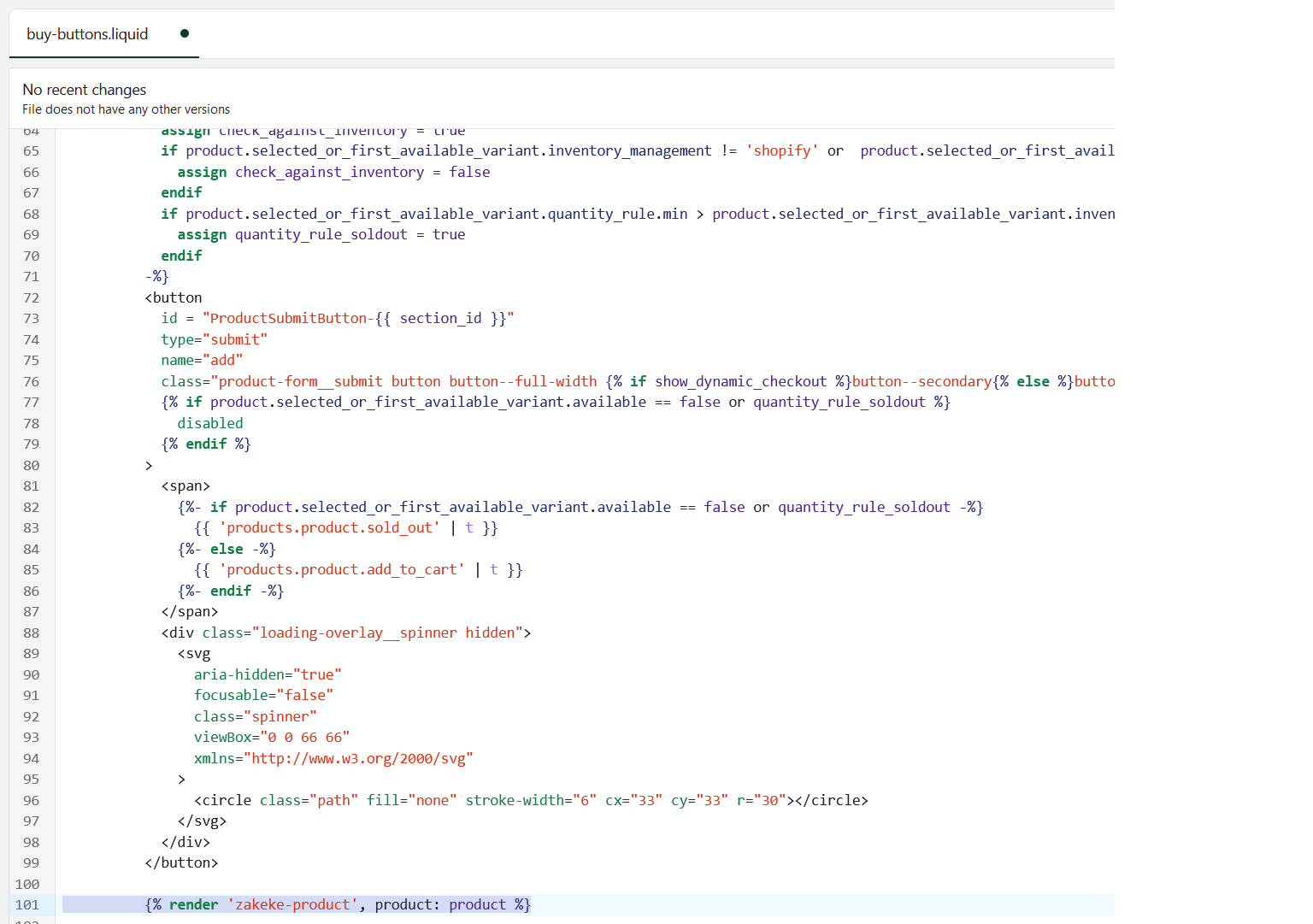Click 'File does not have any other versions' text

click(x=127, y=109)
